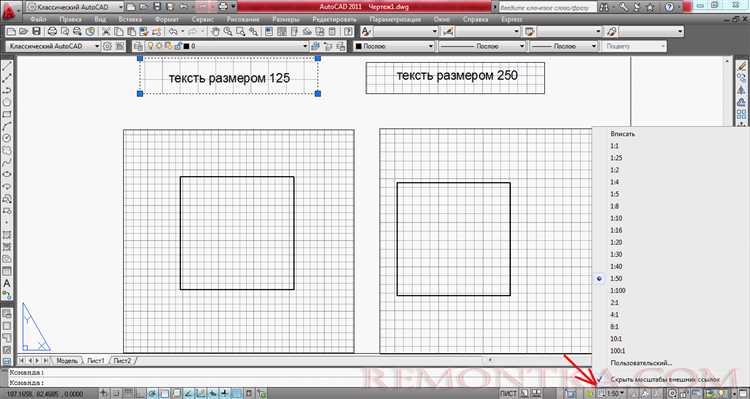Screen dimensions: 750x399
Task: Click the Pan hand icon in the toolbar
Action: pos(216,32)
